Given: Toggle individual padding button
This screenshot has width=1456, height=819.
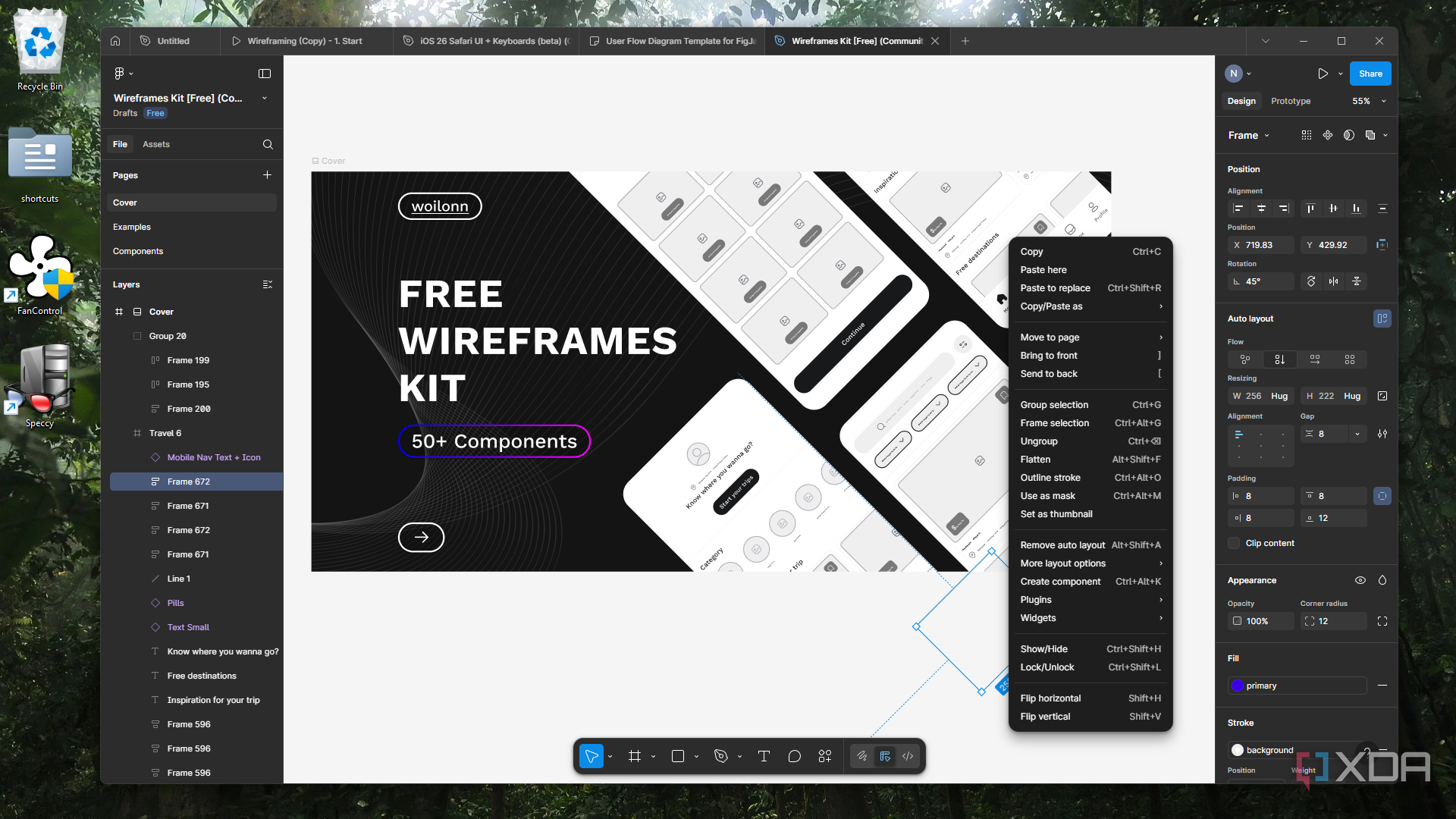Looking at the screenshot, I should [x=1382, y=496].
